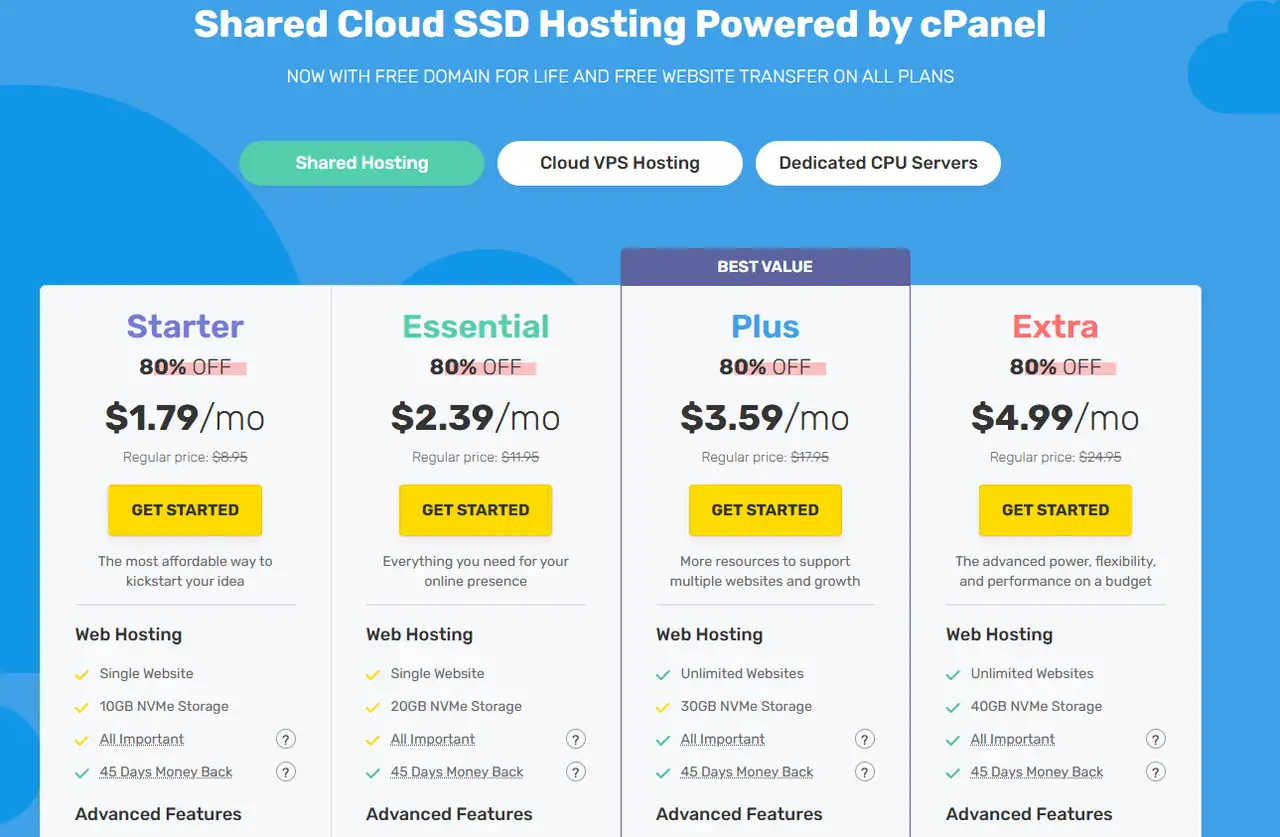Click Advanced Features heading in Plus plan

[x=739, y=814]
